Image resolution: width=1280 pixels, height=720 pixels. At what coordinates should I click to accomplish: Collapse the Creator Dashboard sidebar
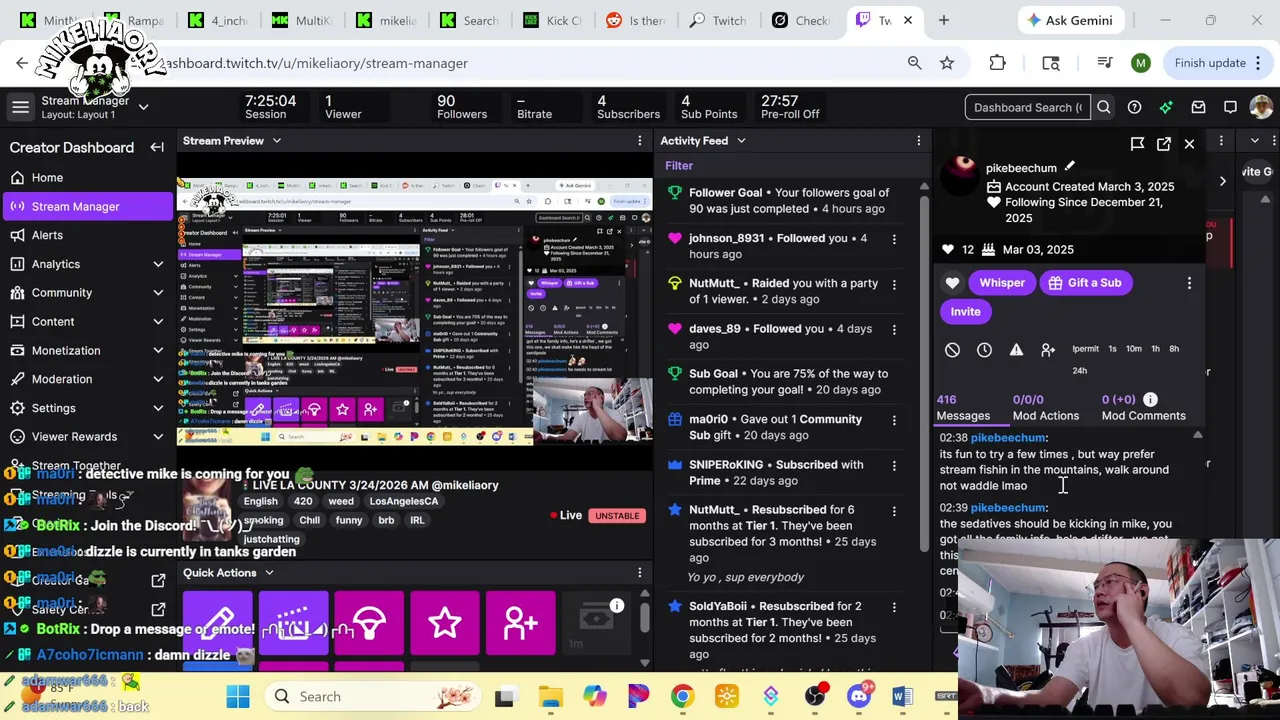(x=157, y=147)
